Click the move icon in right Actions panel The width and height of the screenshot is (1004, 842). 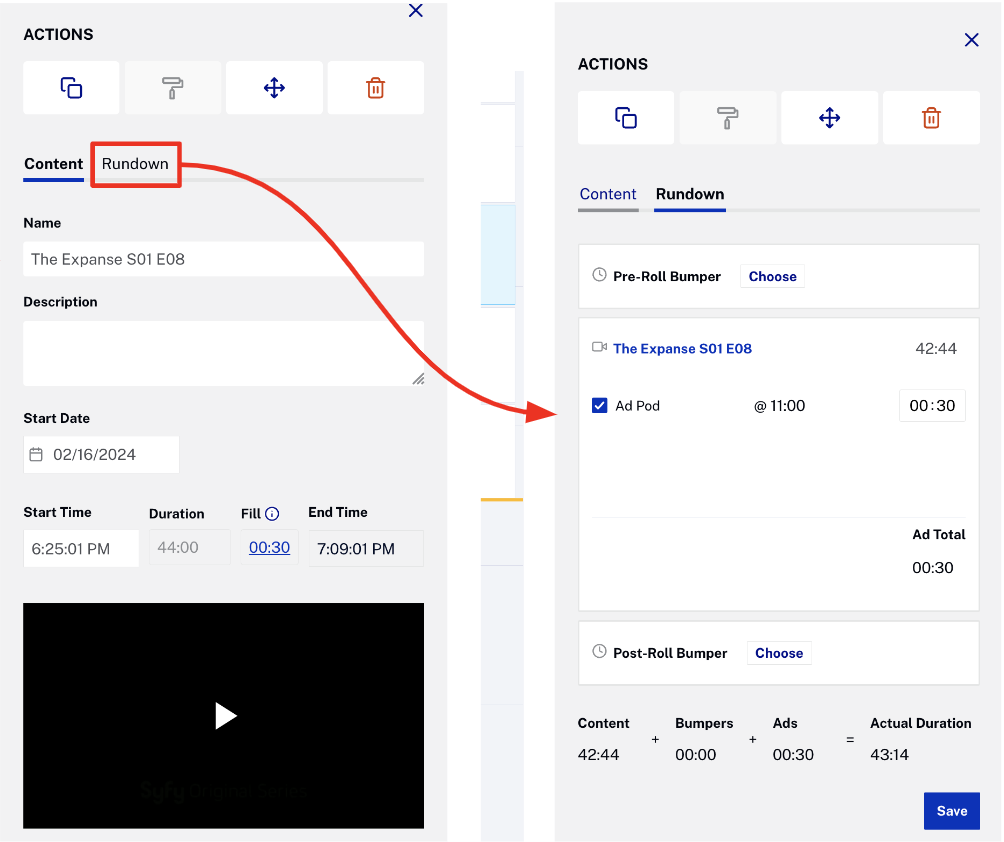[x=829, y=118]
